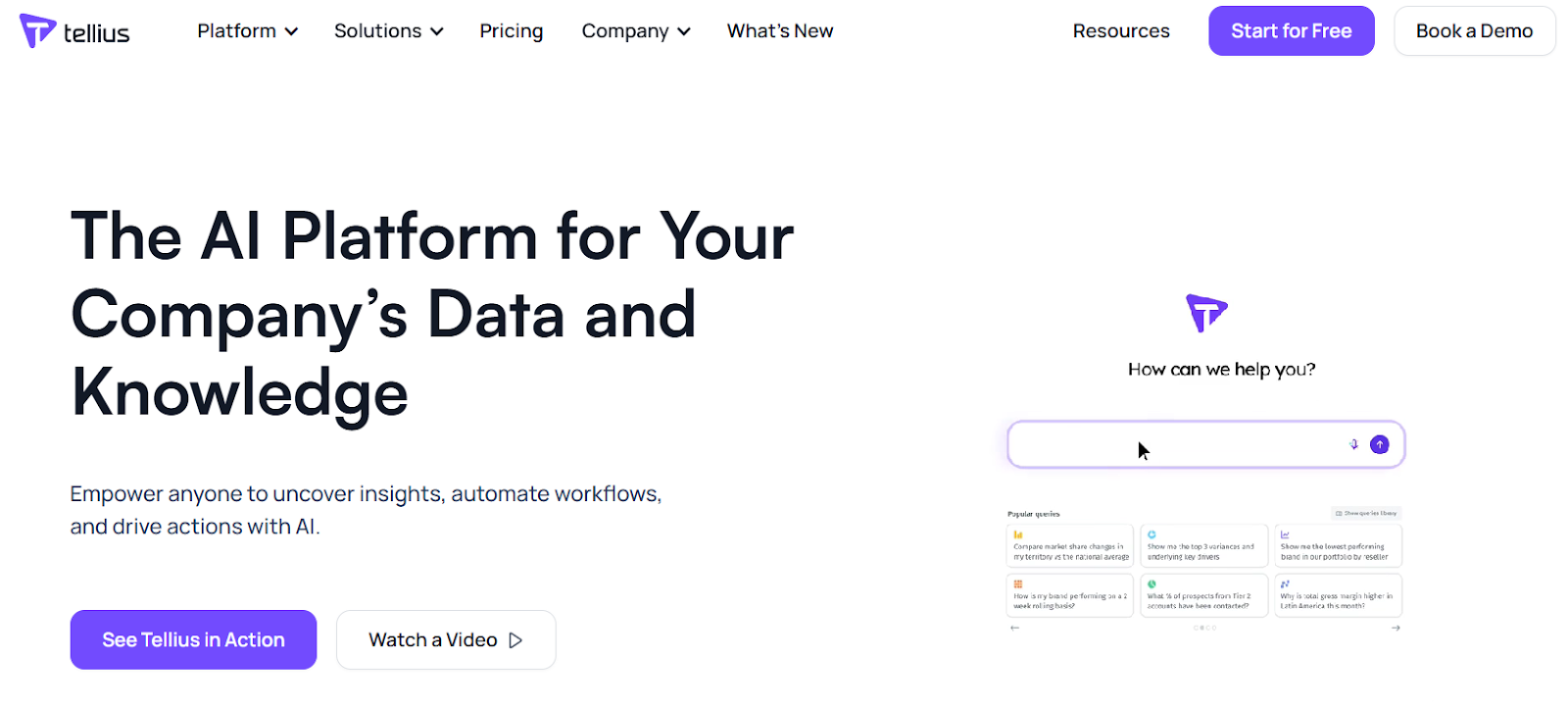The width and height of the screenshot is (1568, 710).
Task: Go to What's New
Action: pos(779,31)
